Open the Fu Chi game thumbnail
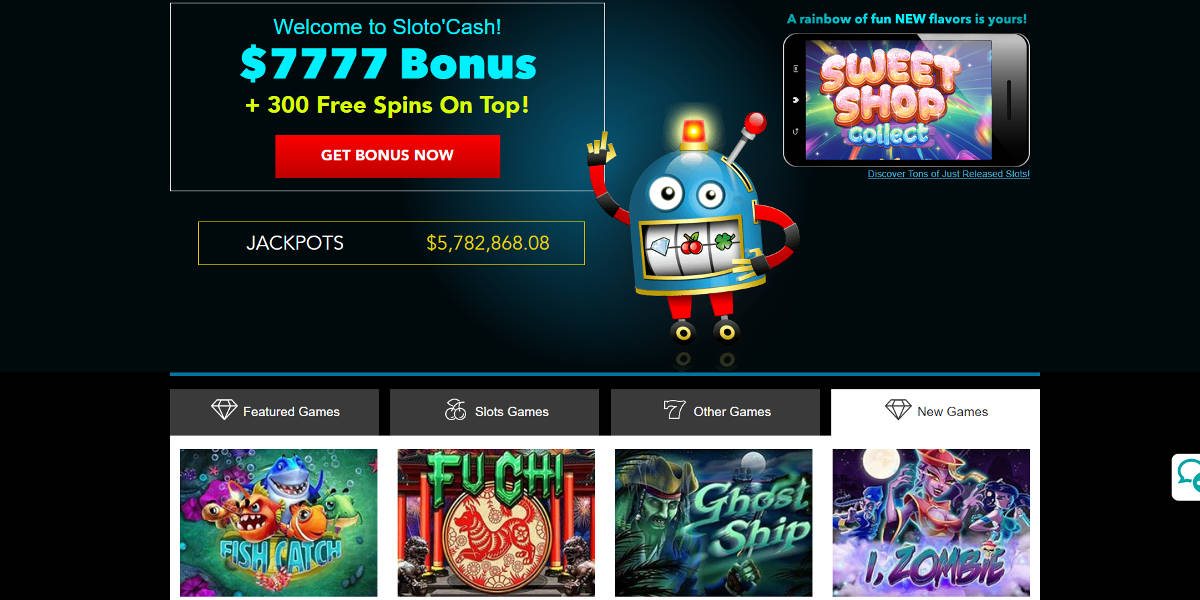Viewport: 1200px width, 600px height. pyautogui.click(x=496, y=523)
